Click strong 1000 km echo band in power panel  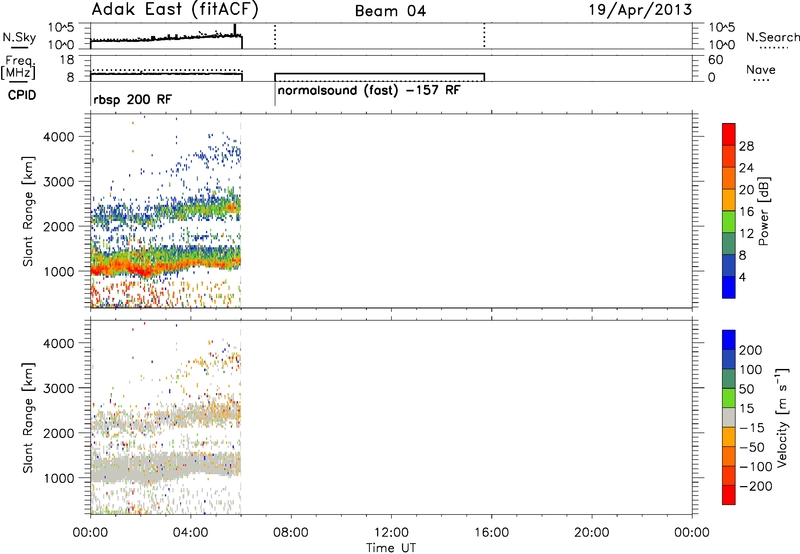tap(165, 263)
